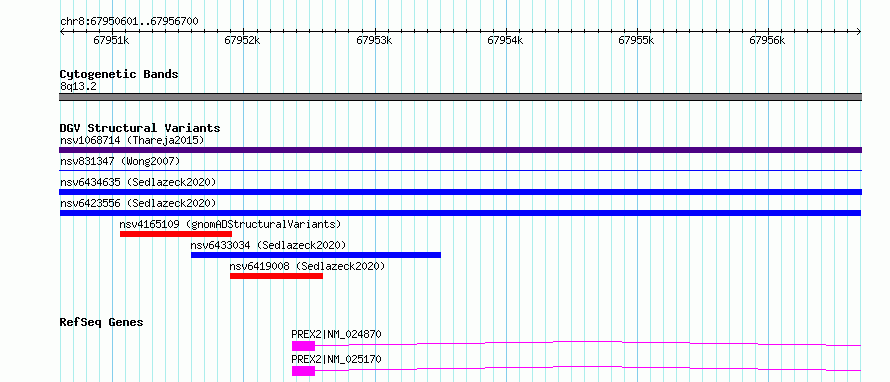
Task: Click the 8q13.2 band label
Action: (77, 87)
